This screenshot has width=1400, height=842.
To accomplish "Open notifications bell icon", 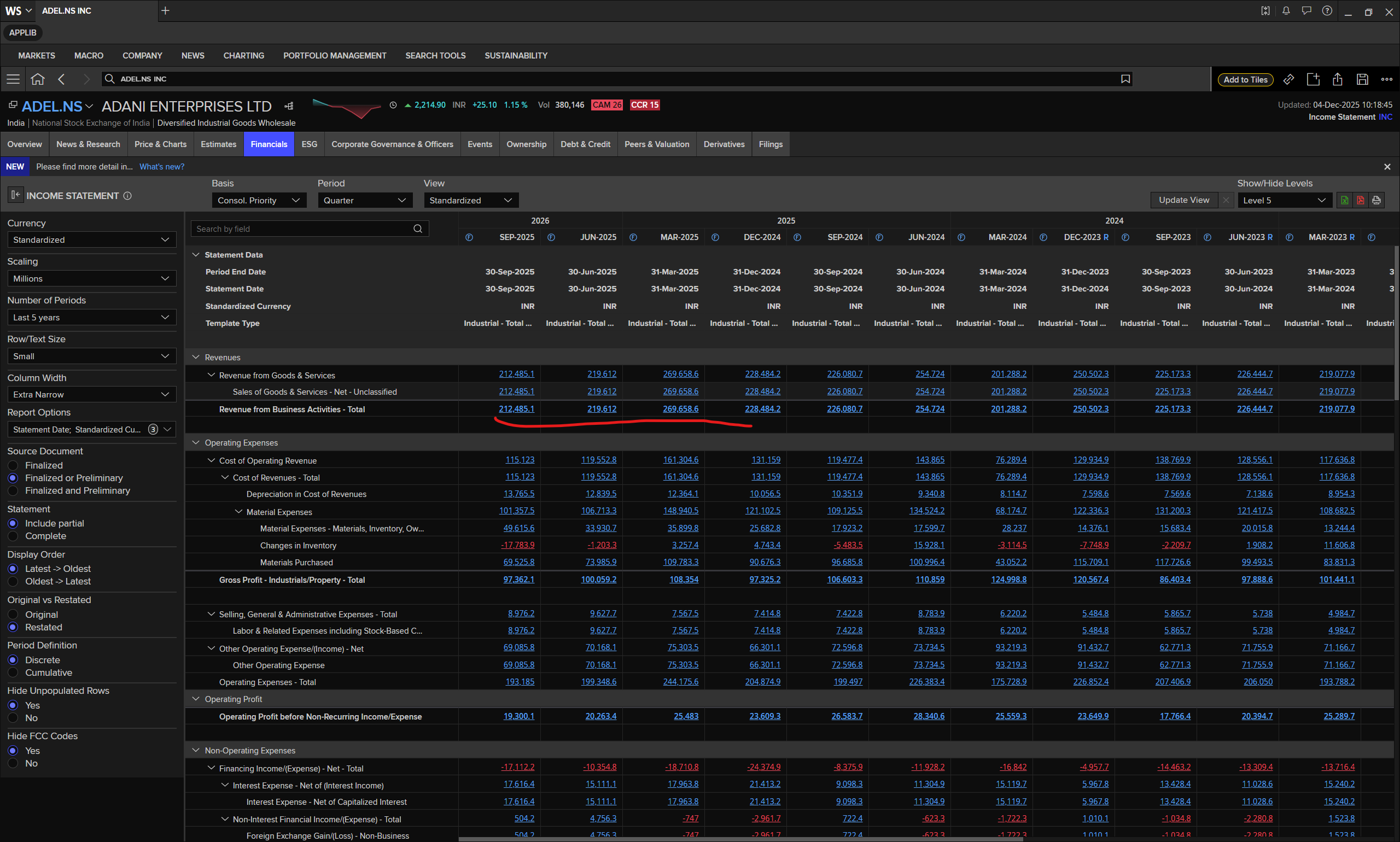I will click(x=1286, y=11).
